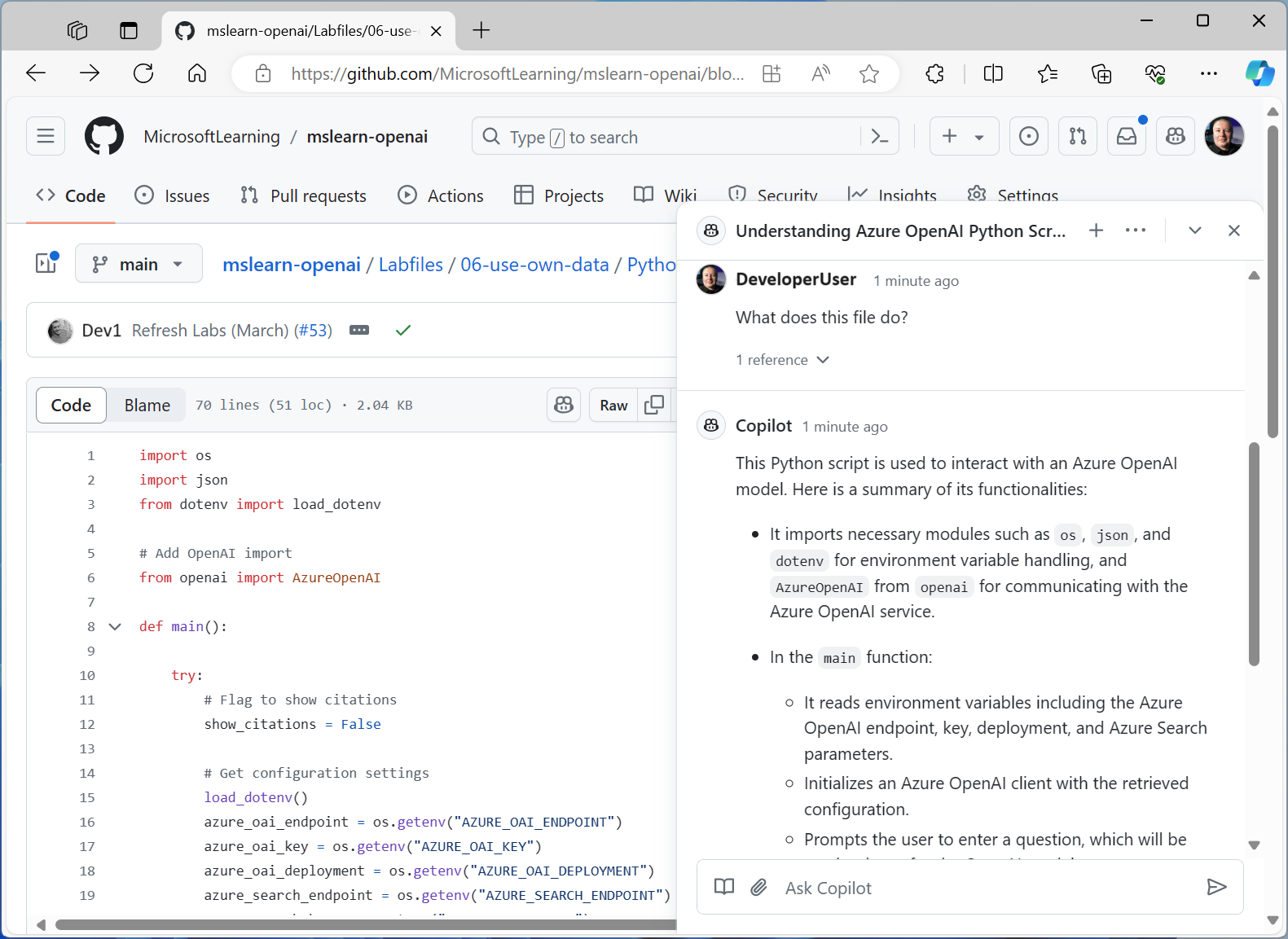This screenshot has width=1288, height=939.
Task: Start a new Copilot conversation plus icon
Action: tap(1097, 230)
